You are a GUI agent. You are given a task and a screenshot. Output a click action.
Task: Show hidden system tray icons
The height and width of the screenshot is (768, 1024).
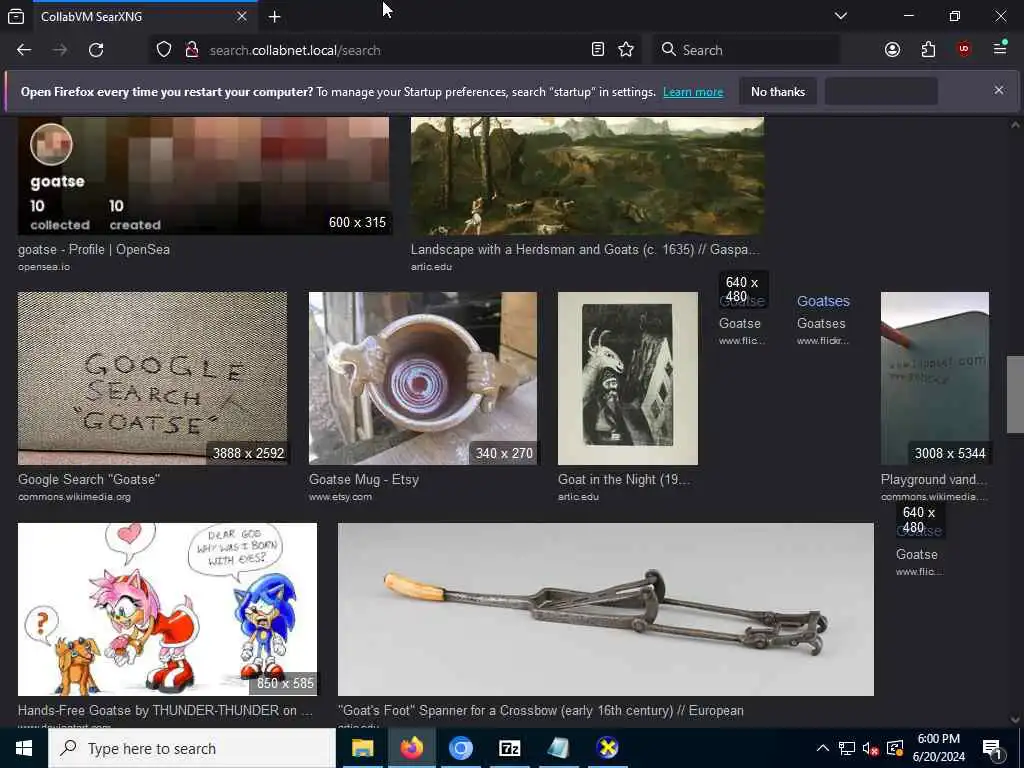click(823, 748)
